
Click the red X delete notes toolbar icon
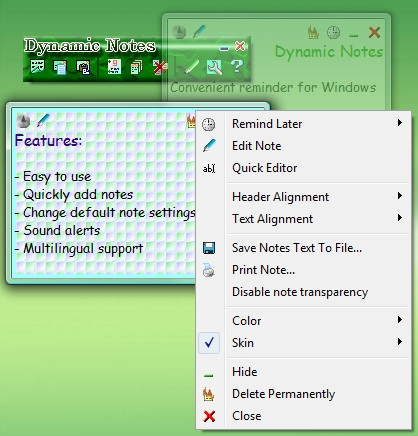click(x=160, y=67)
